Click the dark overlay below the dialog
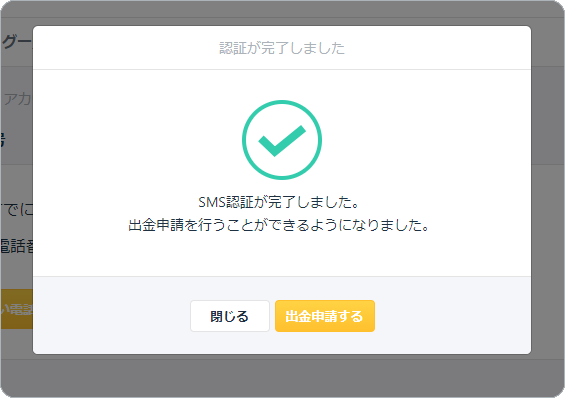This screenshot has height=398, width=565. click(x=282, y=376)
